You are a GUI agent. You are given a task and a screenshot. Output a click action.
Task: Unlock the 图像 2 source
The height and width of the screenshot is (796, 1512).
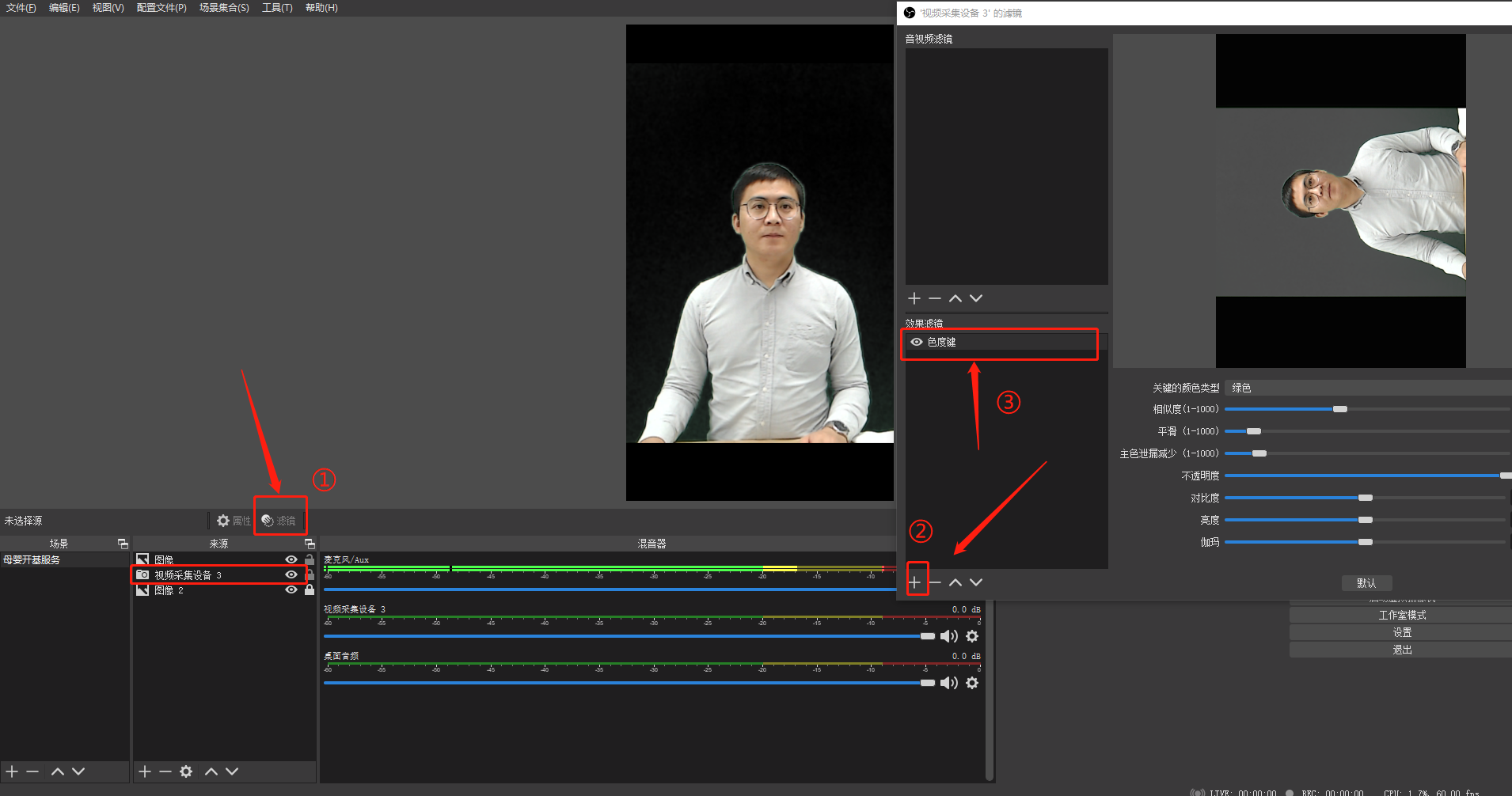(310, 589)
